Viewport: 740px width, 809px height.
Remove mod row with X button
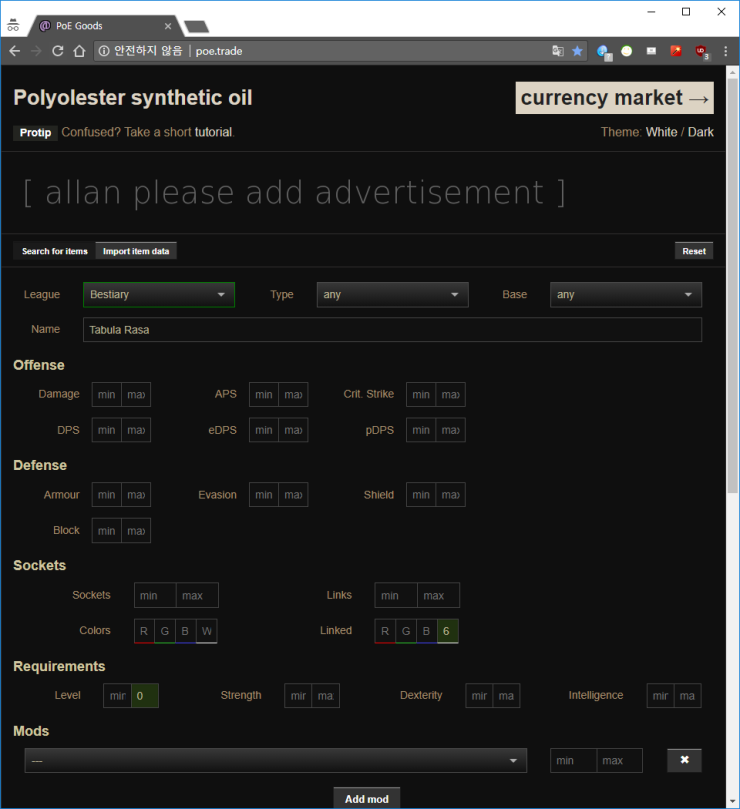[x=684, y=760]
